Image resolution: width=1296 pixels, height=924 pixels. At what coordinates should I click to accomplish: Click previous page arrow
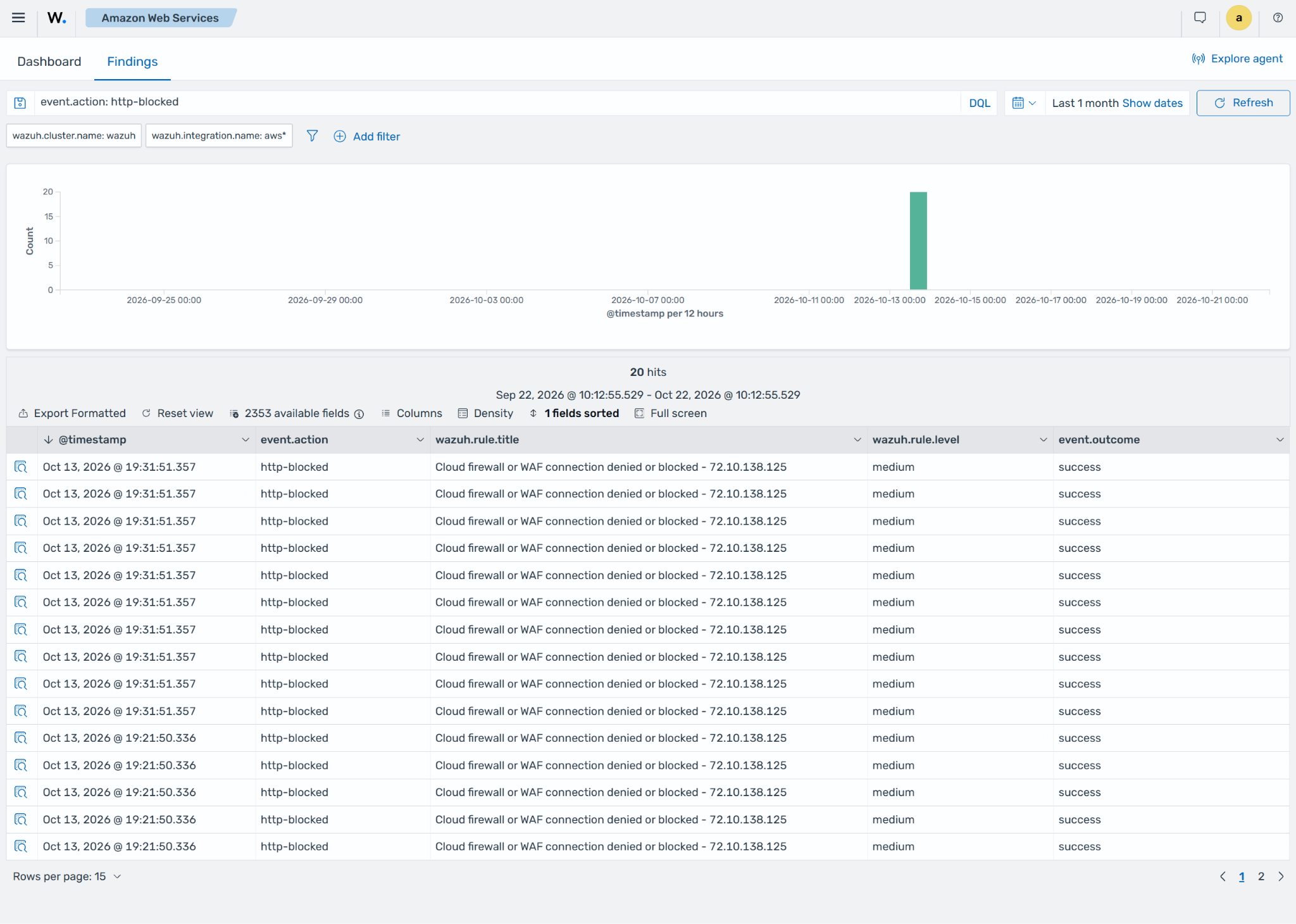pyautogui.click(x=1223, y=877)
